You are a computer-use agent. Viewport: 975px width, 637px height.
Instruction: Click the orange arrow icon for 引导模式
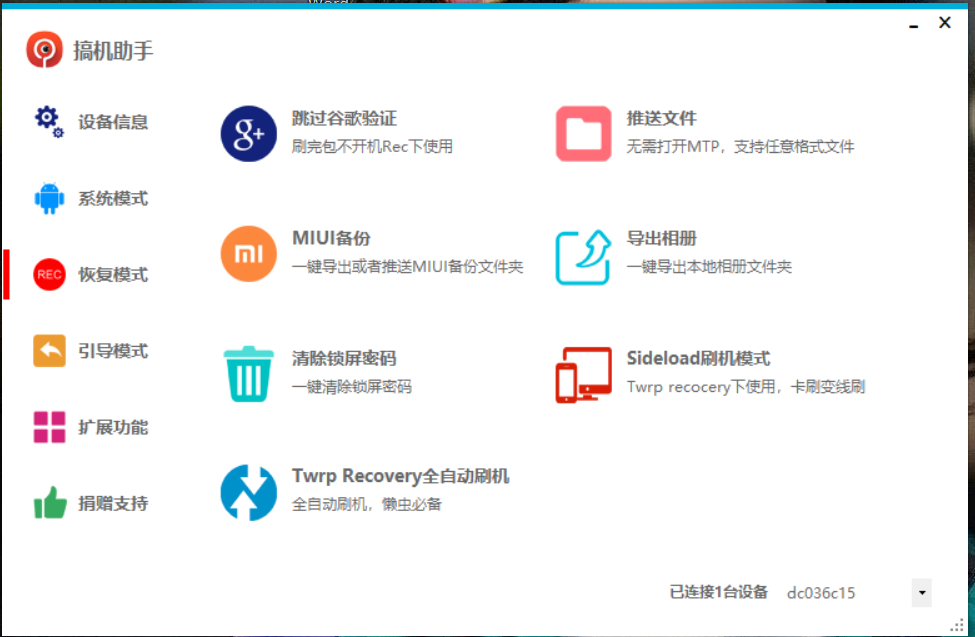pos(48,351)
